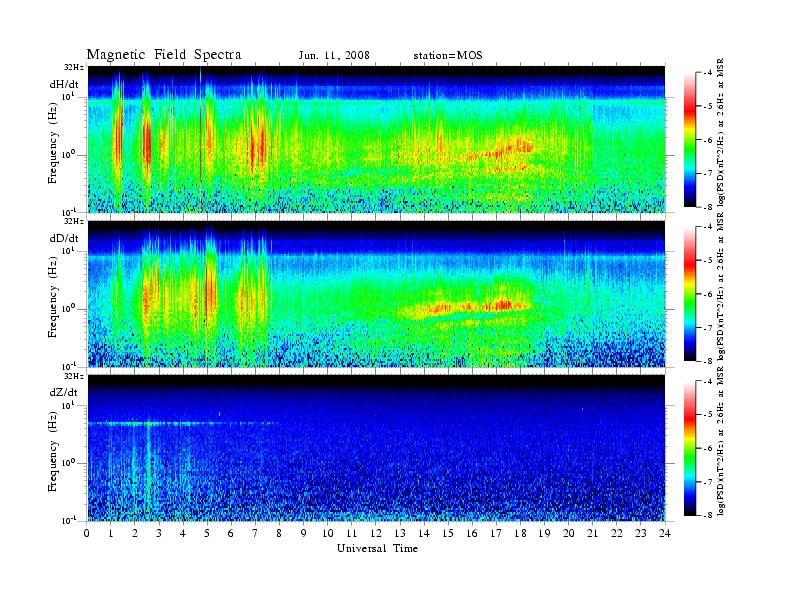This screenshot has width=792, height=612.
Task: Click hour "2" on the Universal Time axis
Action: (135, 533)
